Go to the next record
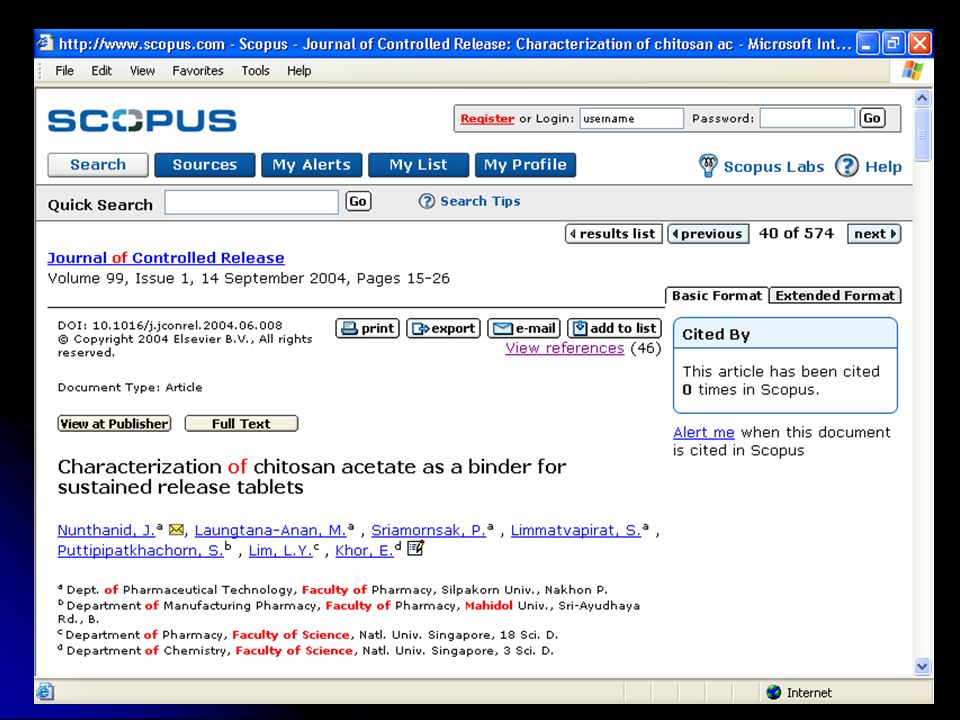 874,234
